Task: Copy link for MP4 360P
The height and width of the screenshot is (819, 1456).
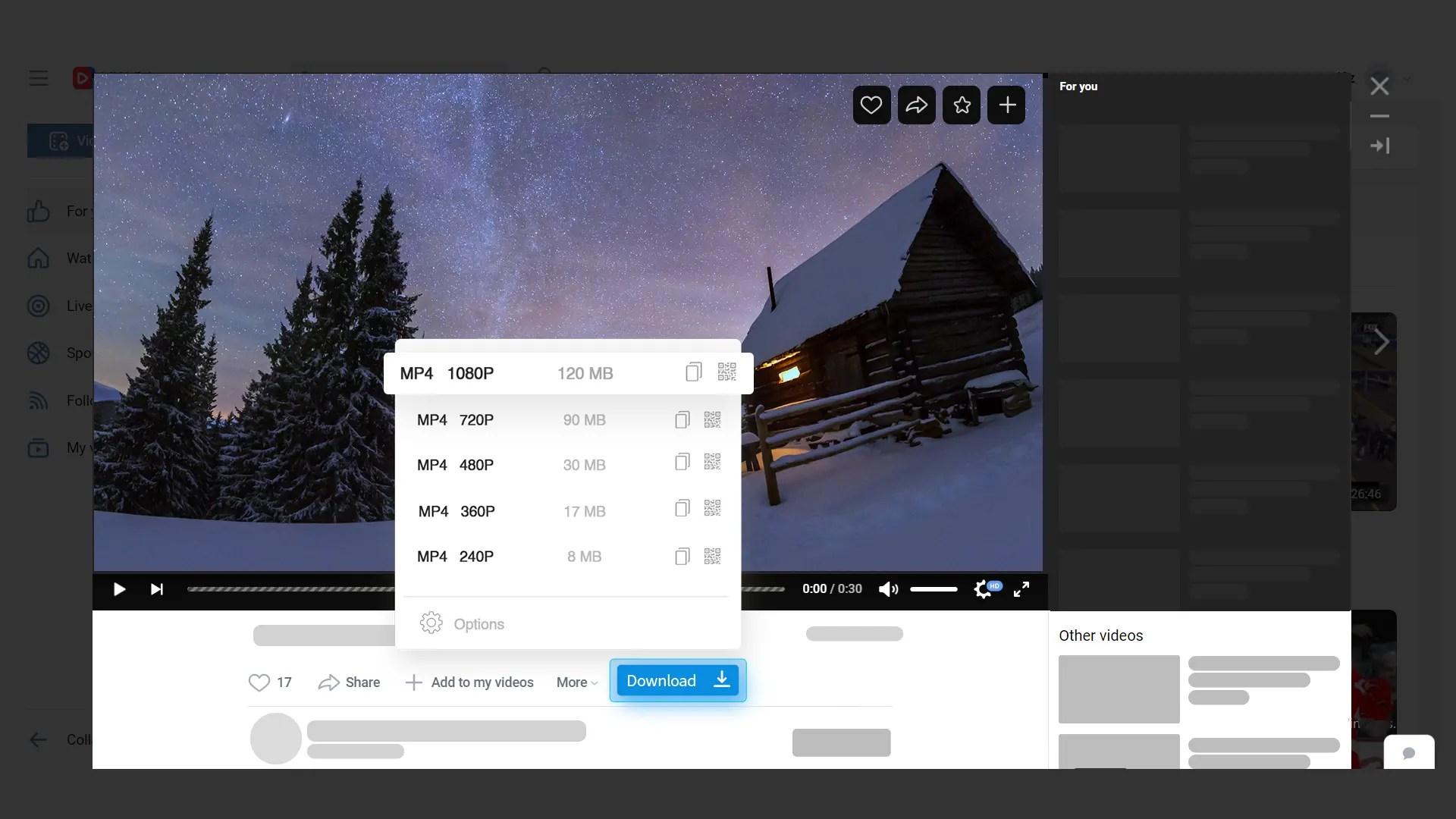Action: (x=682, y=508)
